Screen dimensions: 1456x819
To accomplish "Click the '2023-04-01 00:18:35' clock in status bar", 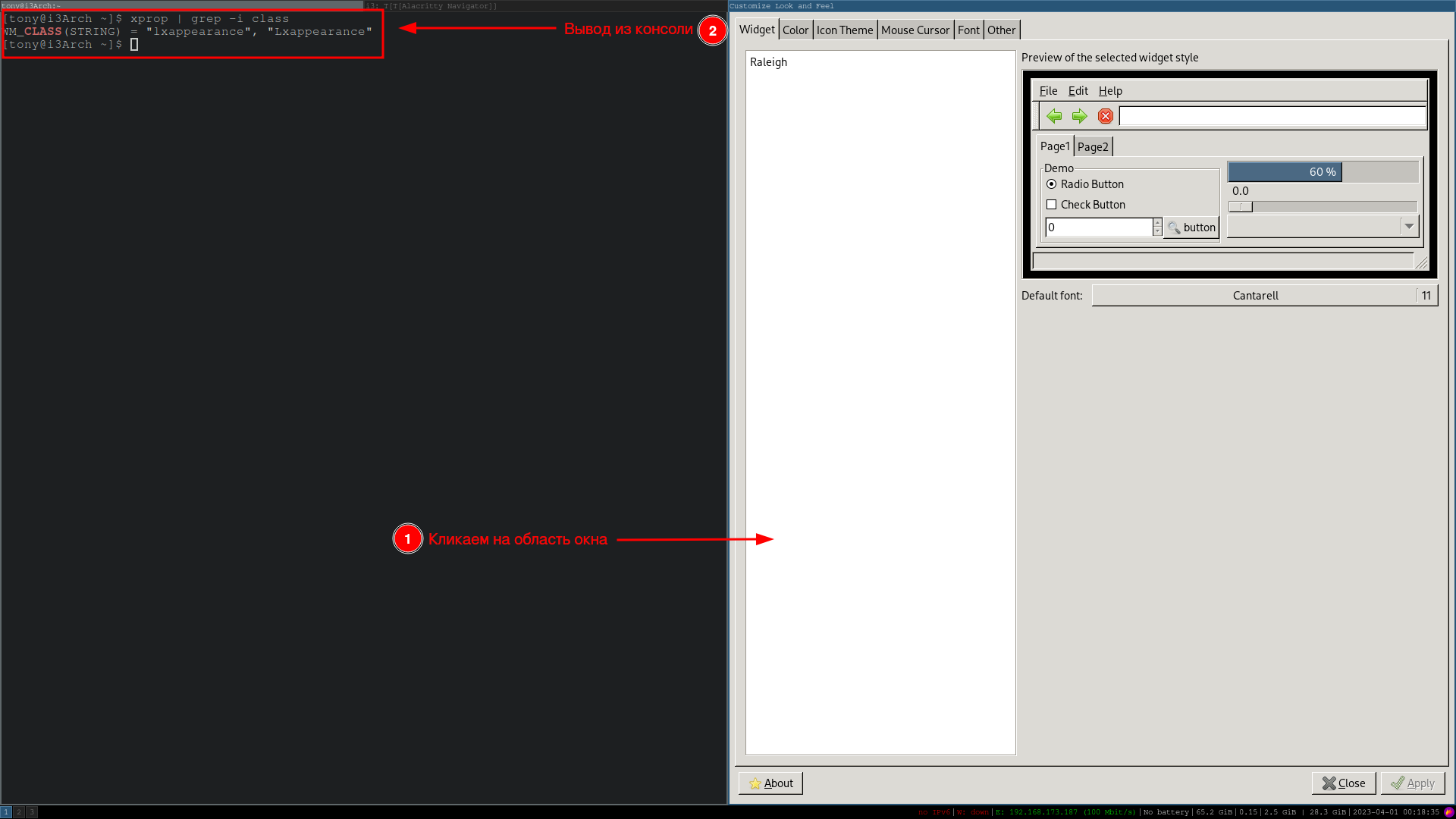I will pos(1395,812).
